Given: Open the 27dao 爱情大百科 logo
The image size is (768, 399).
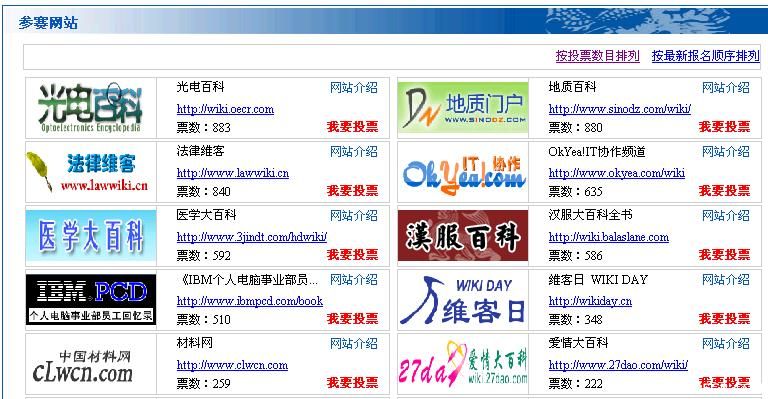Looking at the screenshot, I should (463, 364).
